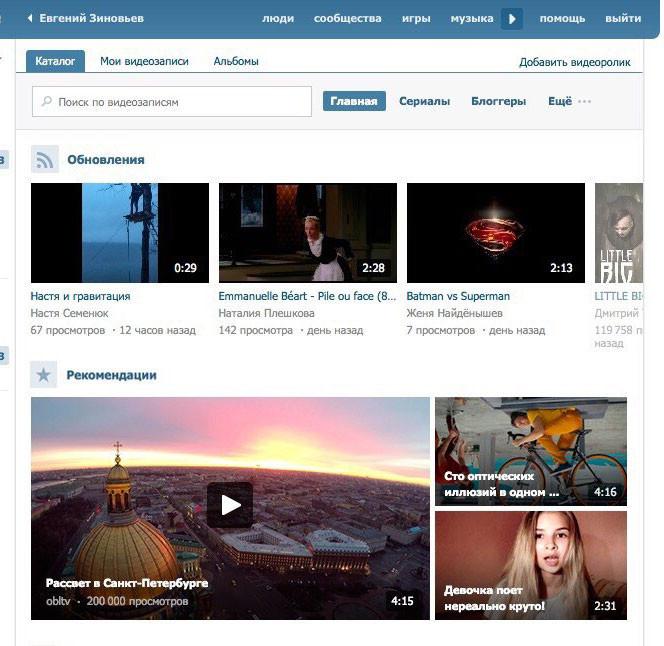The image size is (664, 646).
Task: Select the Каталог tab
Action: [55, 61]
